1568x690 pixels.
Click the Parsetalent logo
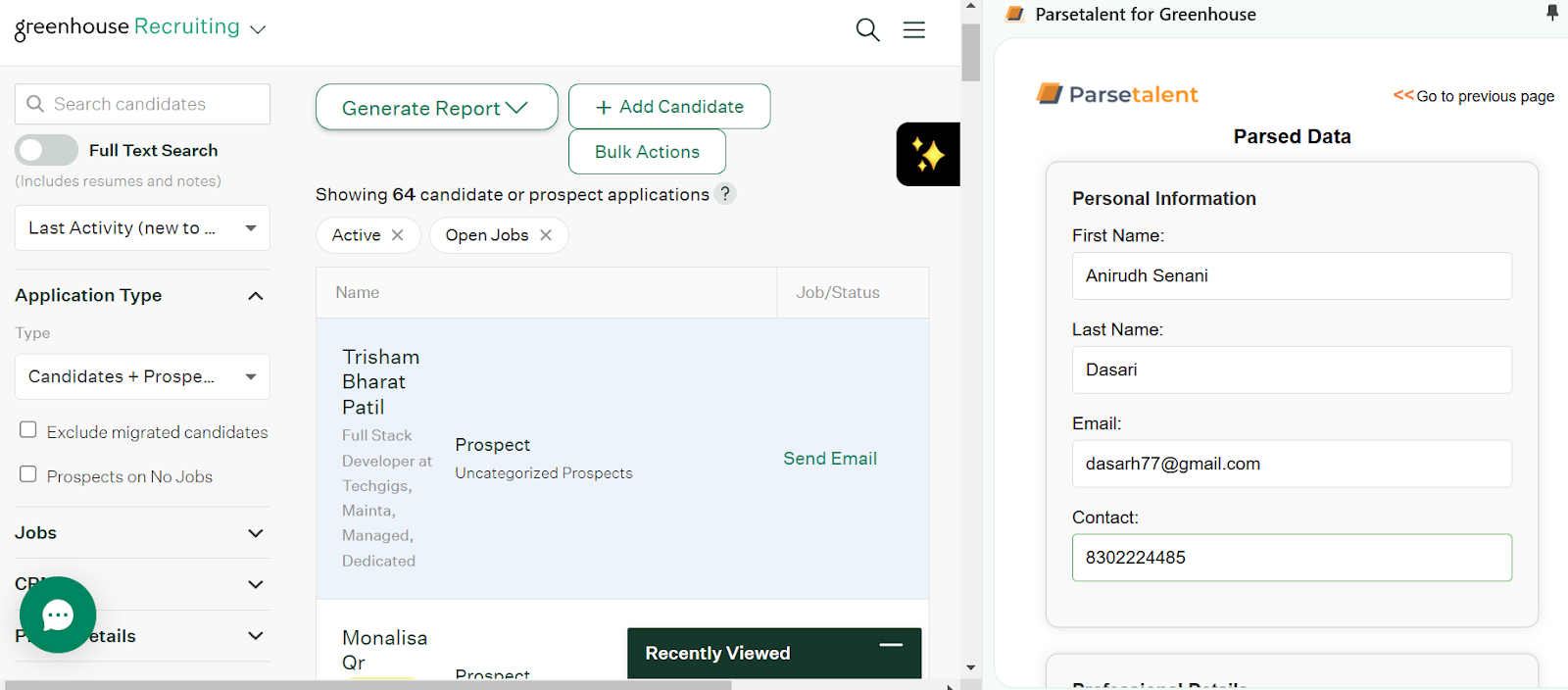point(1117,94)
